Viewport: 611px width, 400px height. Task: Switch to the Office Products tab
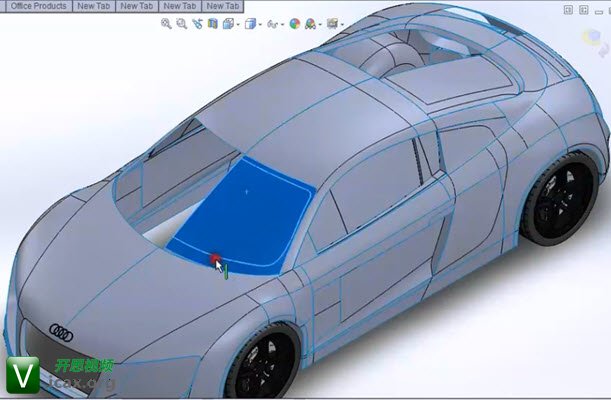click(x=36, y=6)
